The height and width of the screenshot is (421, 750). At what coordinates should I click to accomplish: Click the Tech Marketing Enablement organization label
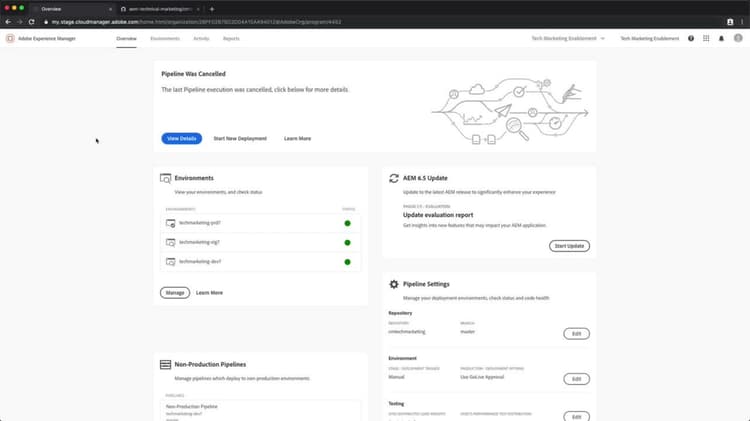pyautogui.click(x=650, y=38)
